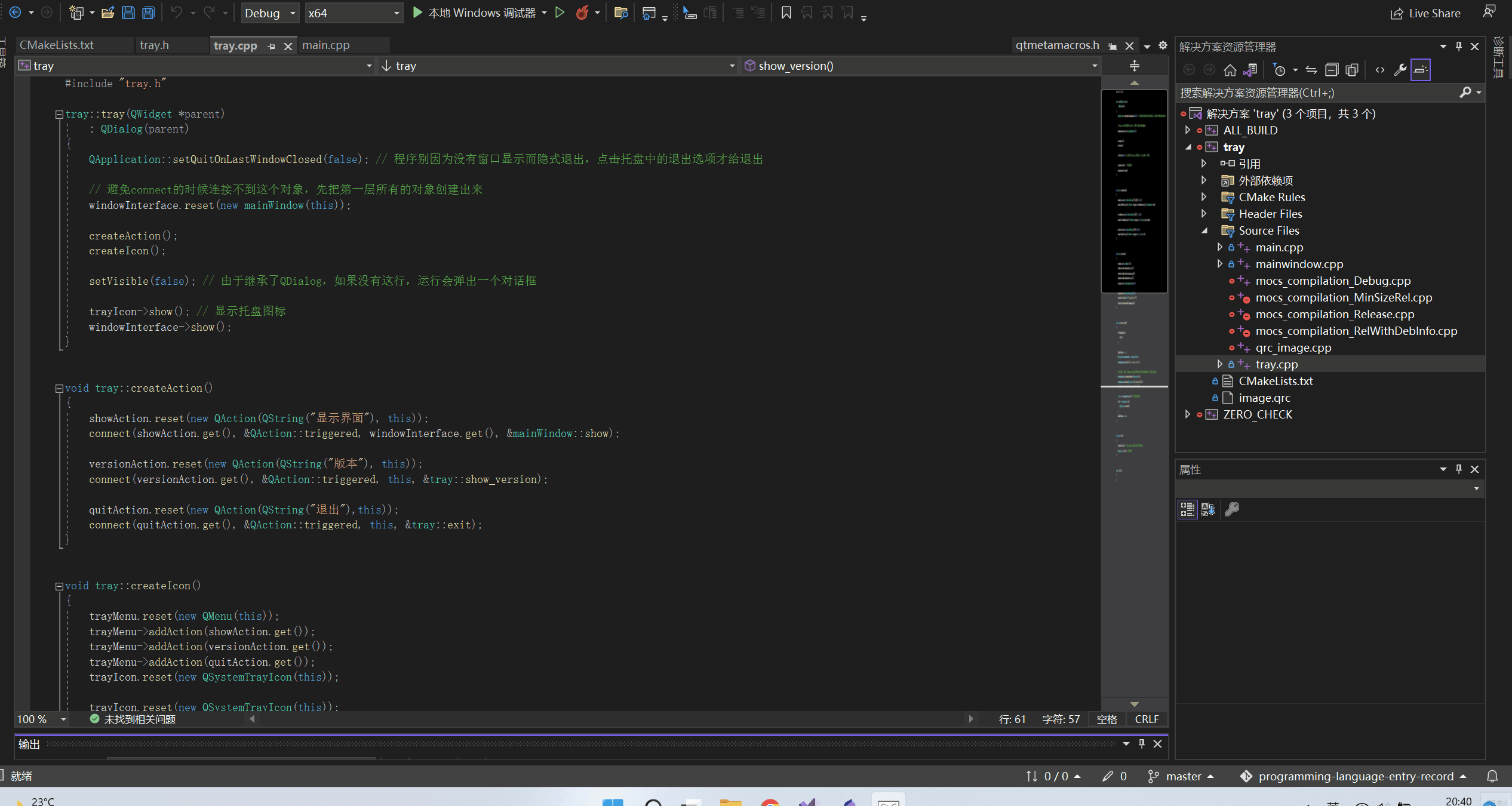1512x806 pixels.
Task: Switch to the main.cpp tab
Action: click(326, 45)
